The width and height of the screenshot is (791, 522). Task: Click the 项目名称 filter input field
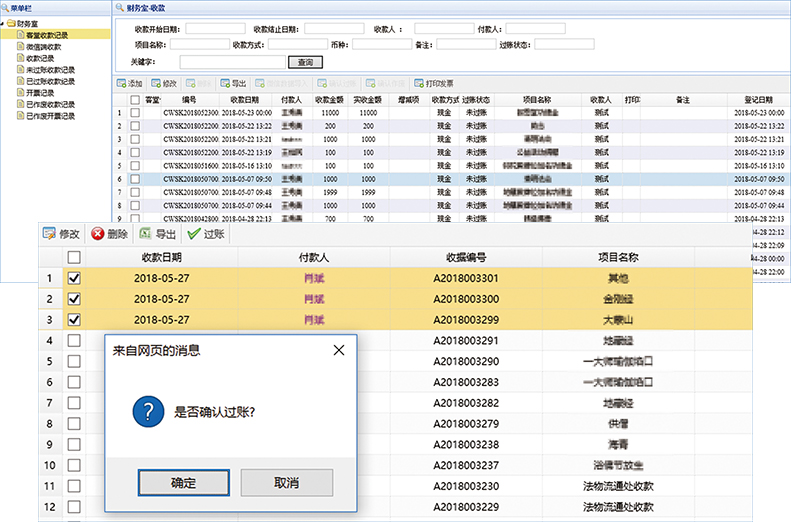tap(200, 44)
